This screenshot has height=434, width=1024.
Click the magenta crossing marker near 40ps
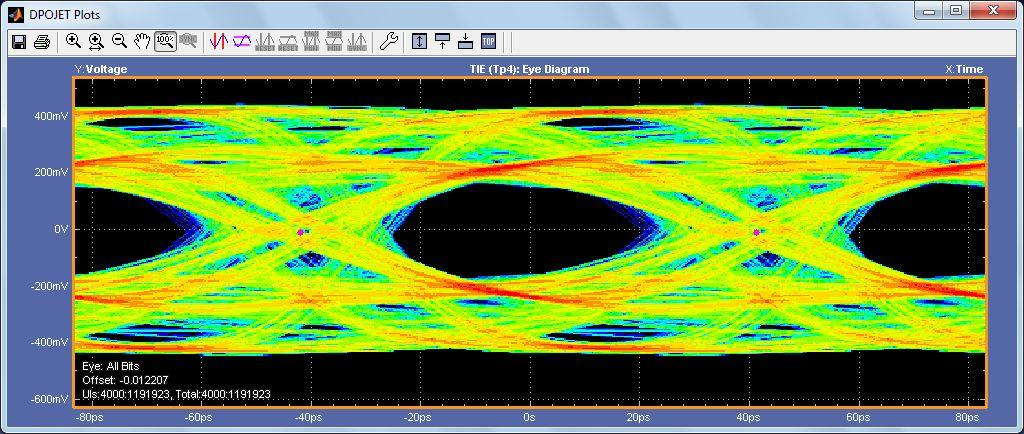click(757, 232)
